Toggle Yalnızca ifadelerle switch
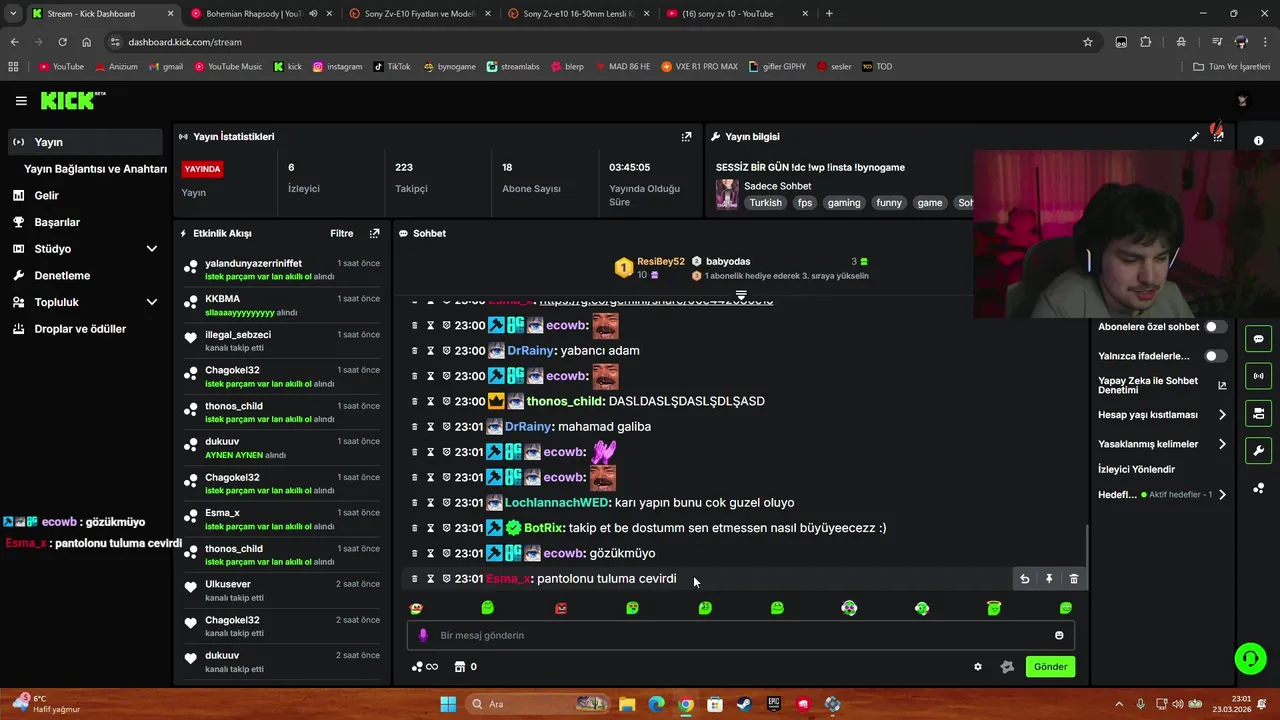 pyautogui.click(x=1215, y=356)
